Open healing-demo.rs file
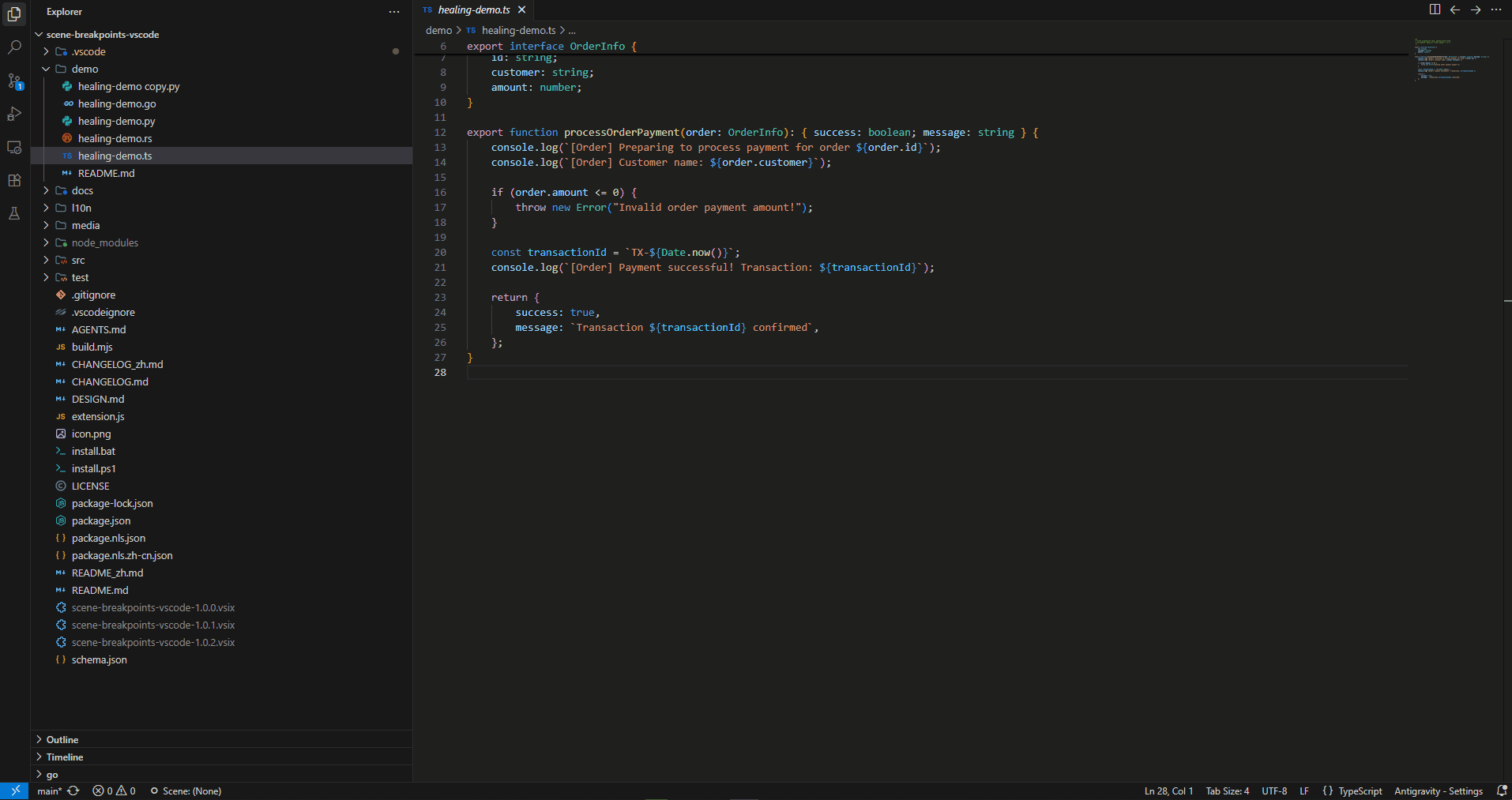Screen dimensions: 1512x800 coord(221,138)
